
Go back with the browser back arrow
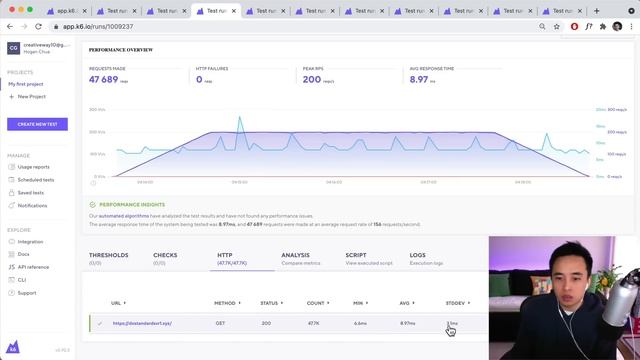tap(10, 27)
